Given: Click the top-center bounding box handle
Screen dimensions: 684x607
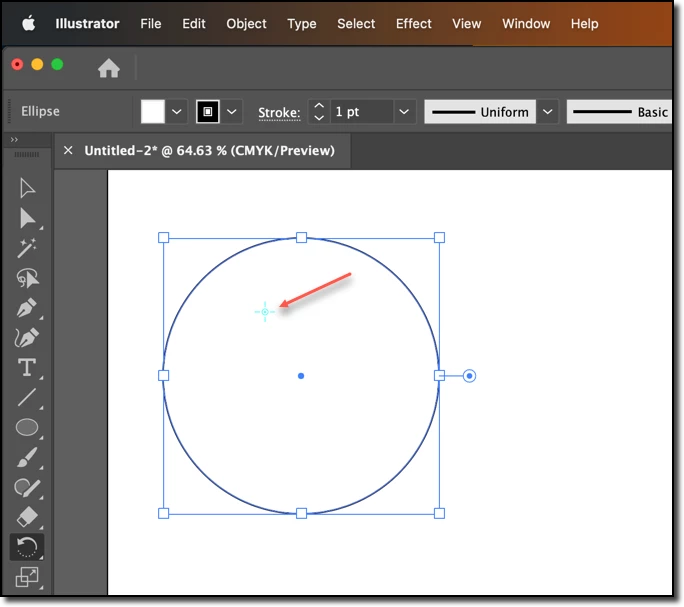Looking at the screenshot, I should click(x=301, y=237).
